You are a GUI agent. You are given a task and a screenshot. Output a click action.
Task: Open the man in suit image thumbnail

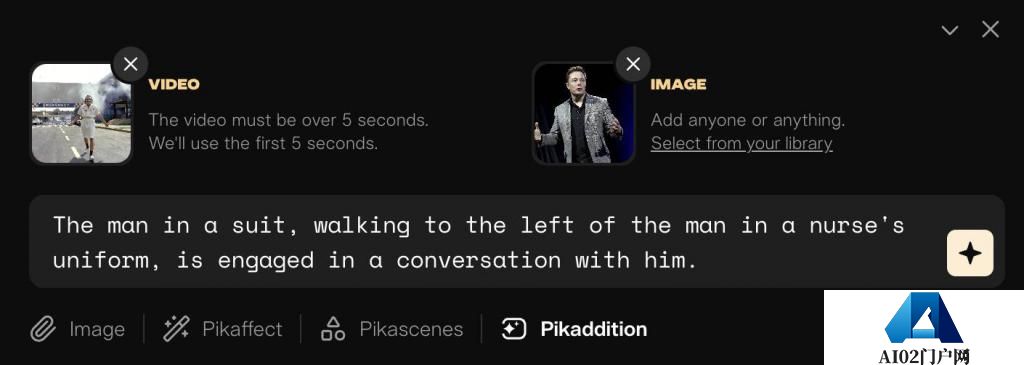coord(583,113)
